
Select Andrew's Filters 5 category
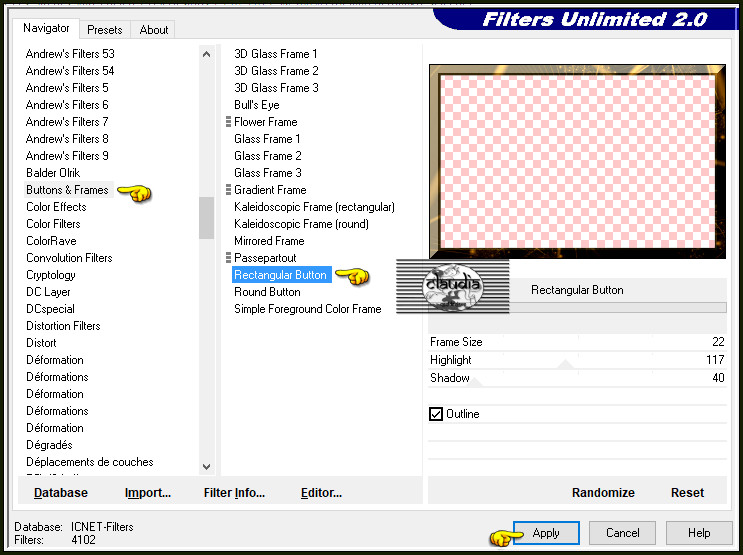67,88
